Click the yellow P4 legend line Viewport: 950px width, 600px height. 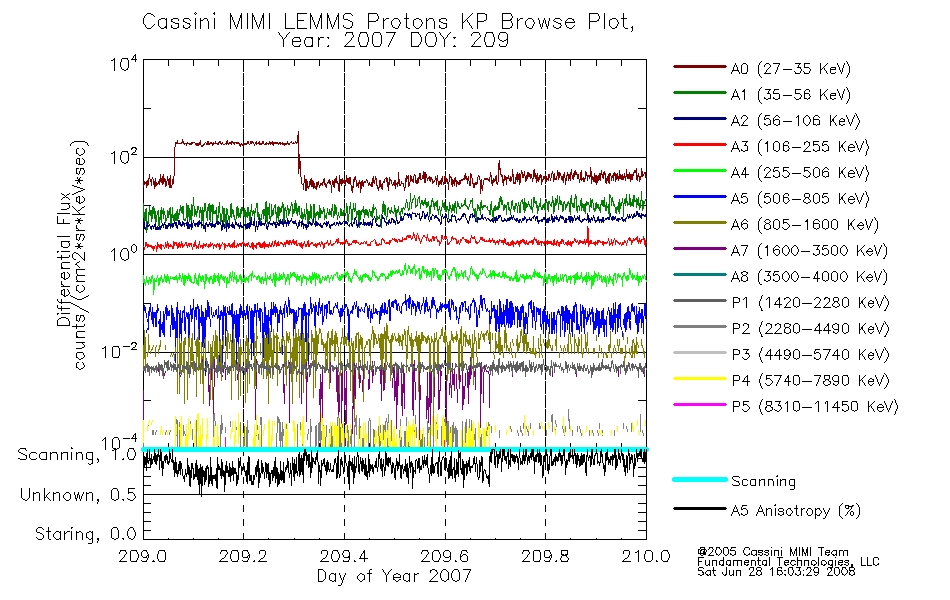point(700,379)
